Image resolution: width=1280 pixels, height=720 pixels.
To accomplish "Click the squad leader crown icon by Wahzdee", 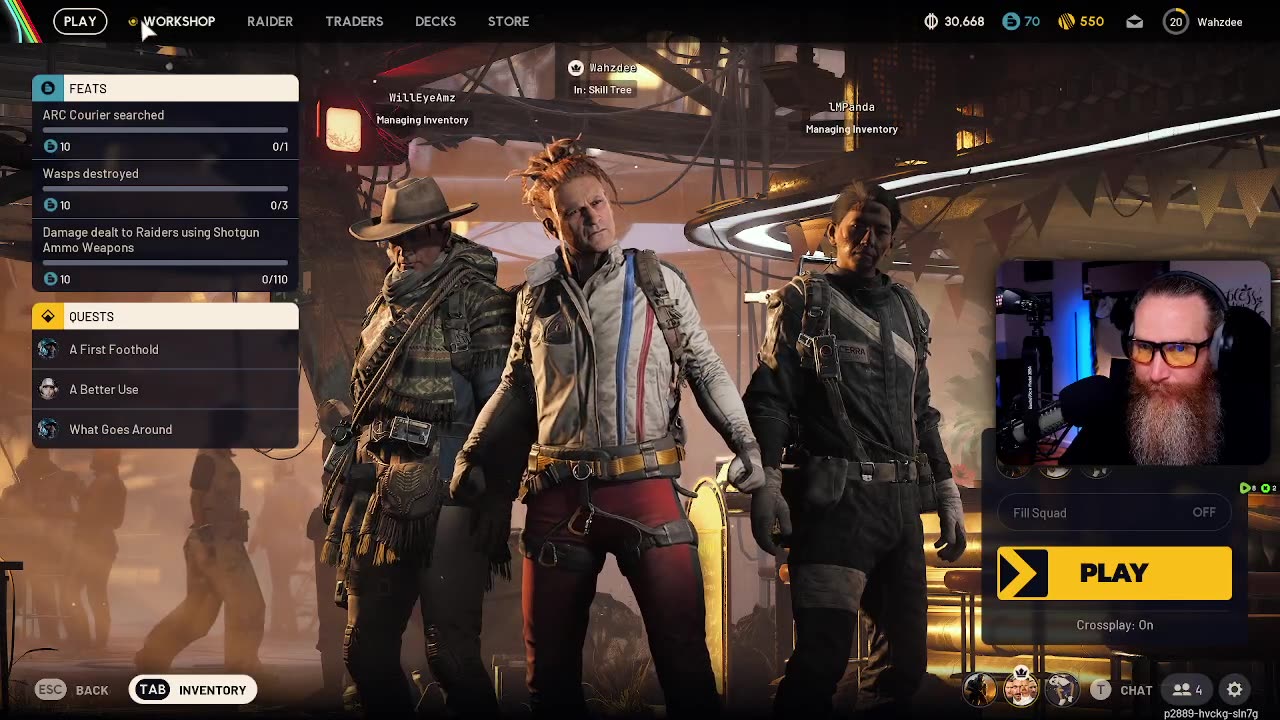I will pos(575,67).
